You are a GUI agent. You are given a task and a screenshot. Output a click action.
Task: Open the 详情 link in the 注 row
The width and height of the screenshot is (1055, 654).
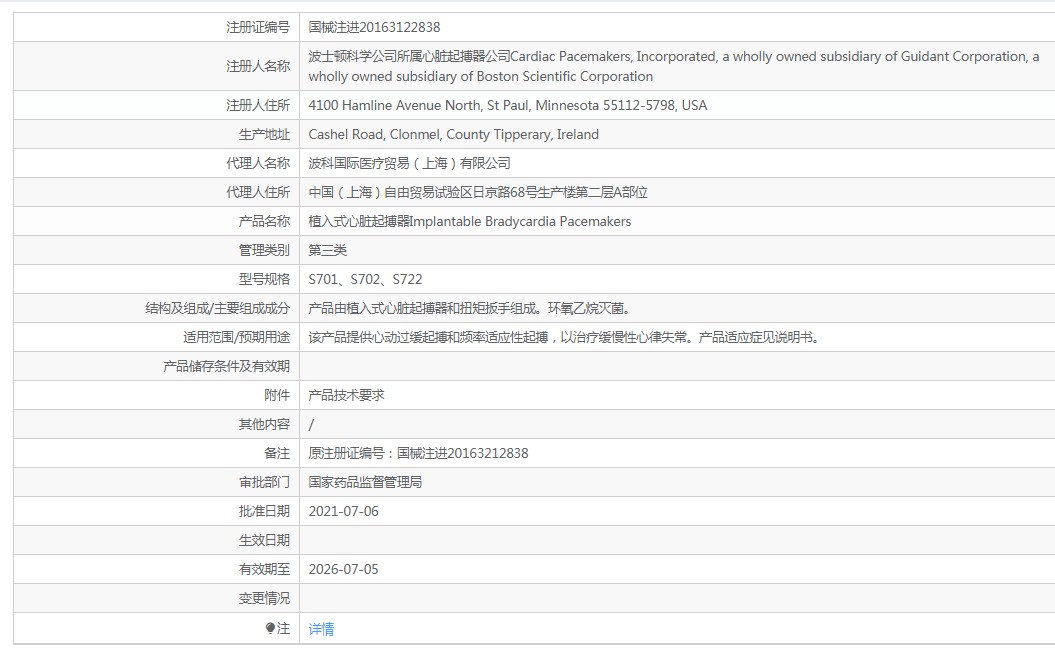point(321,628)
